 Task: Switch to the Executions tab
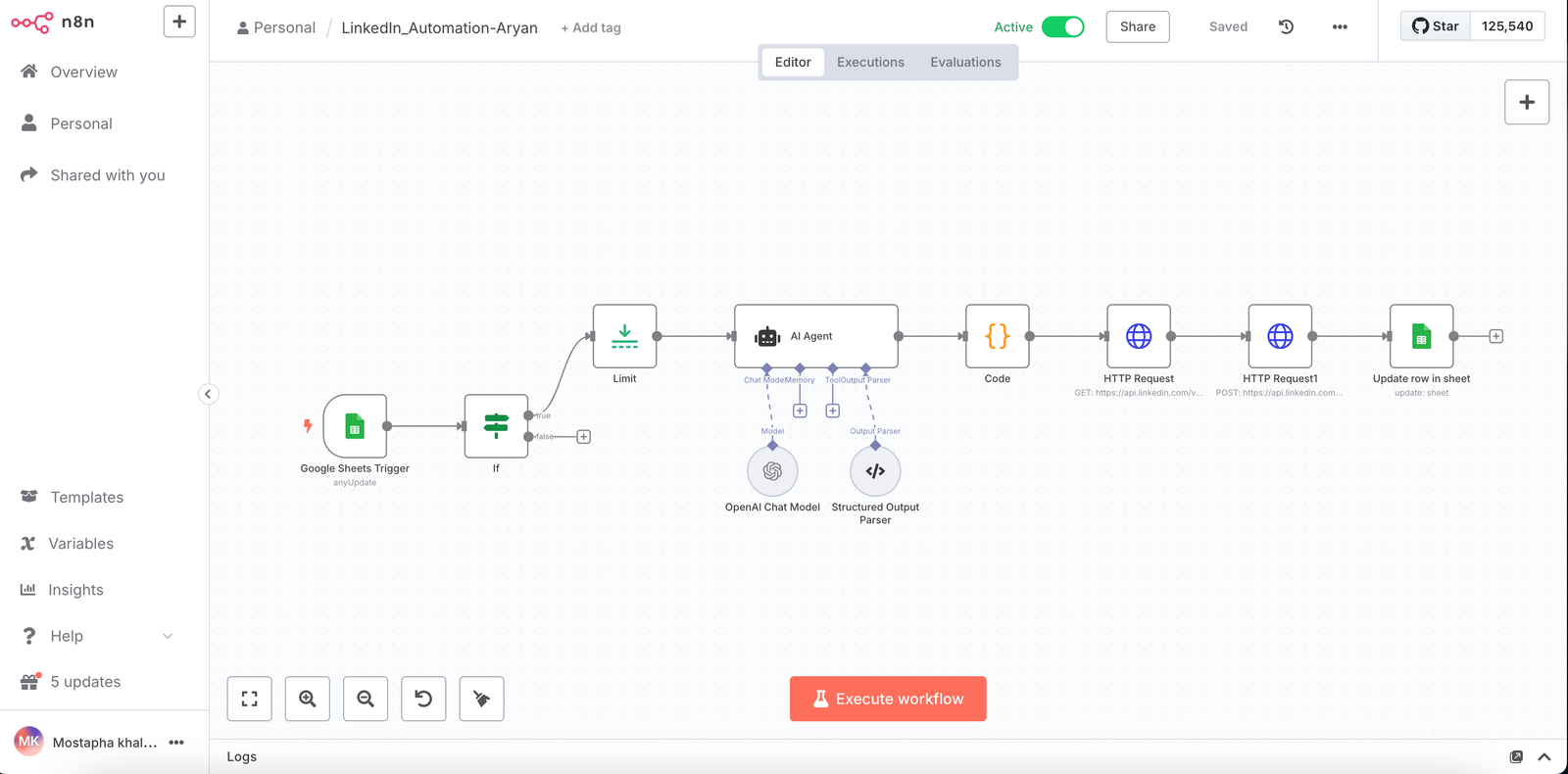(870, 62)
